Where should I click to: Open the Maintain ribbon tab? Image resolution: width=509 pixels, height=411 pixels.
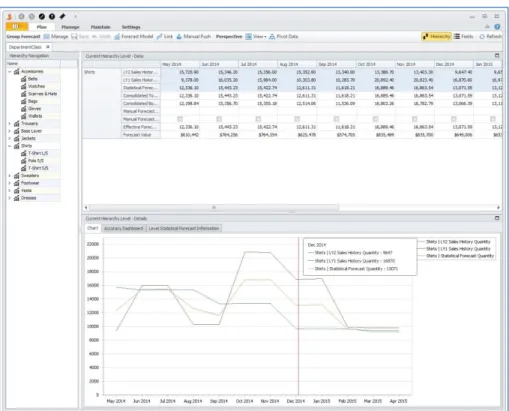(x=100, y=27)
